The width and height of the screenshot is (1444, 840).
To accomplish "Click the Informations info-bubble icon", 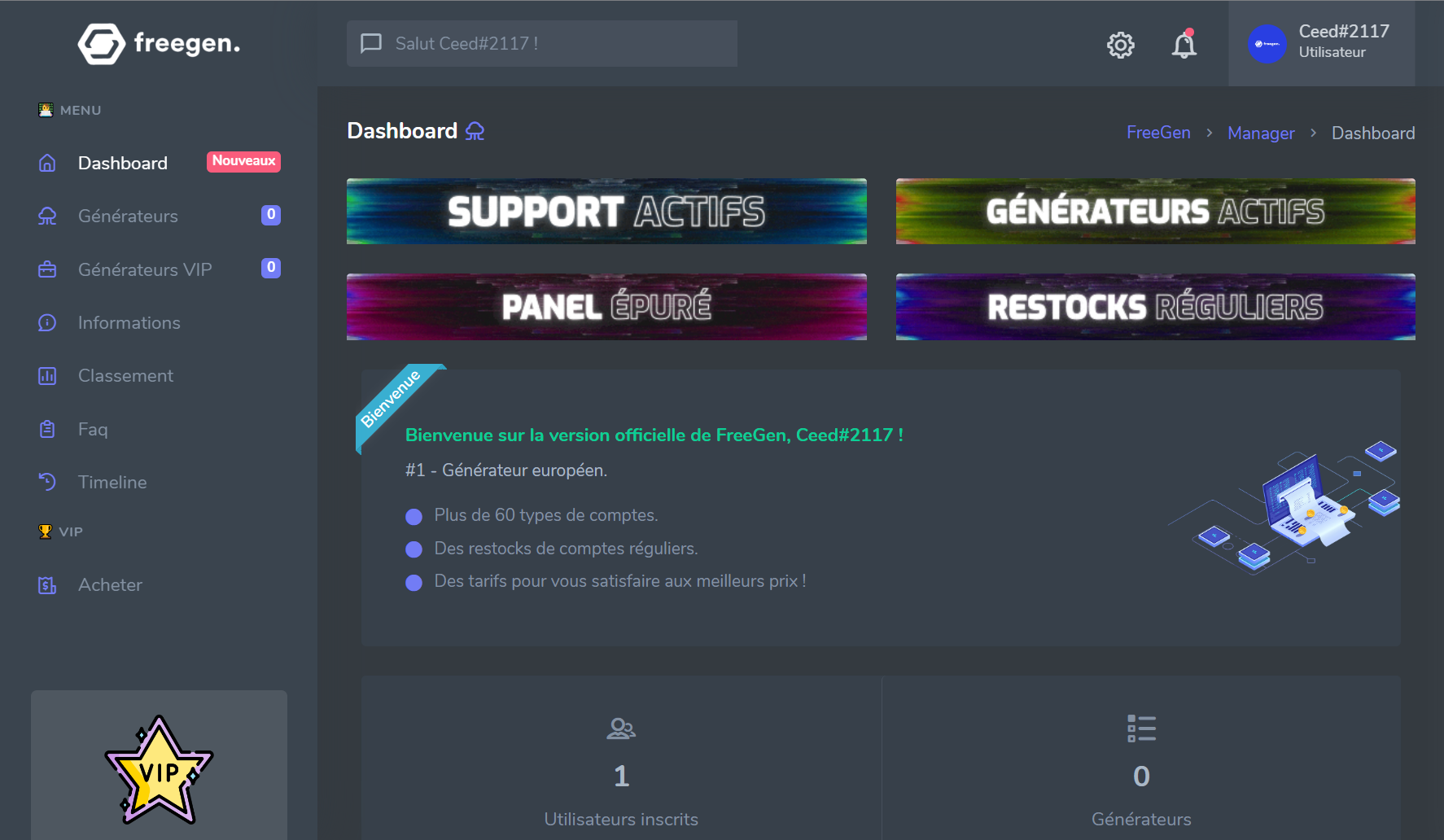I will coord(47,322).
